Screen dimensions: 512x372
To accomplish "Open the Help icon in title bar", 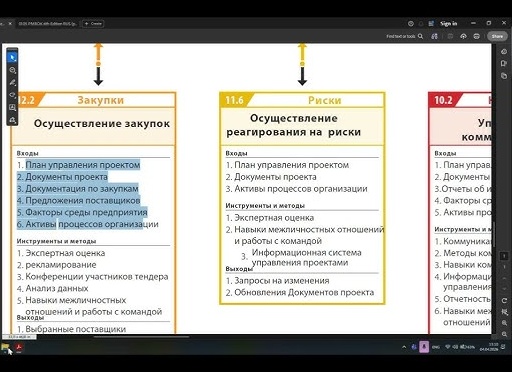I will [411, 23].
